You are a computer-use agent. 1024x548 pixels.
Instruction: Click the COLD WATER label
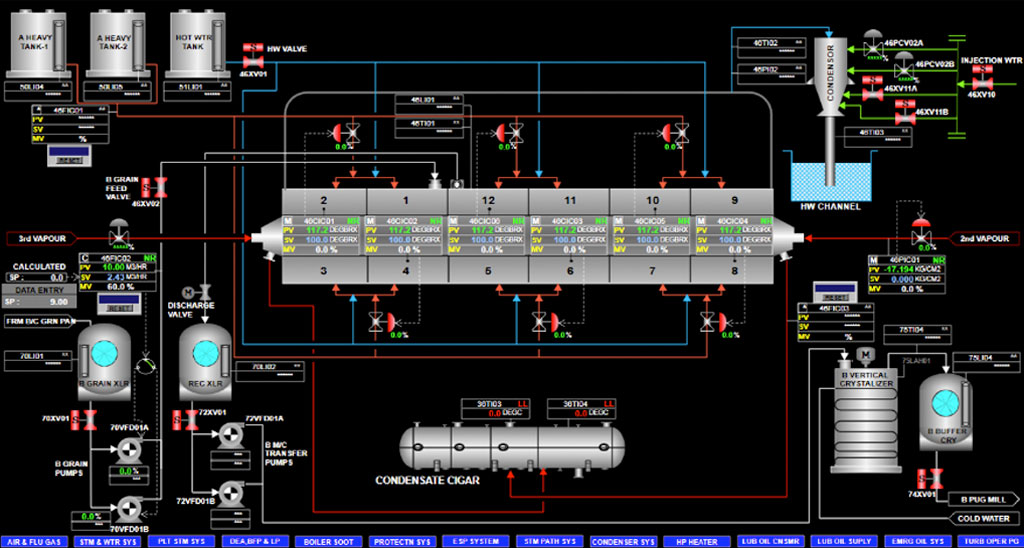coord(982,519)
